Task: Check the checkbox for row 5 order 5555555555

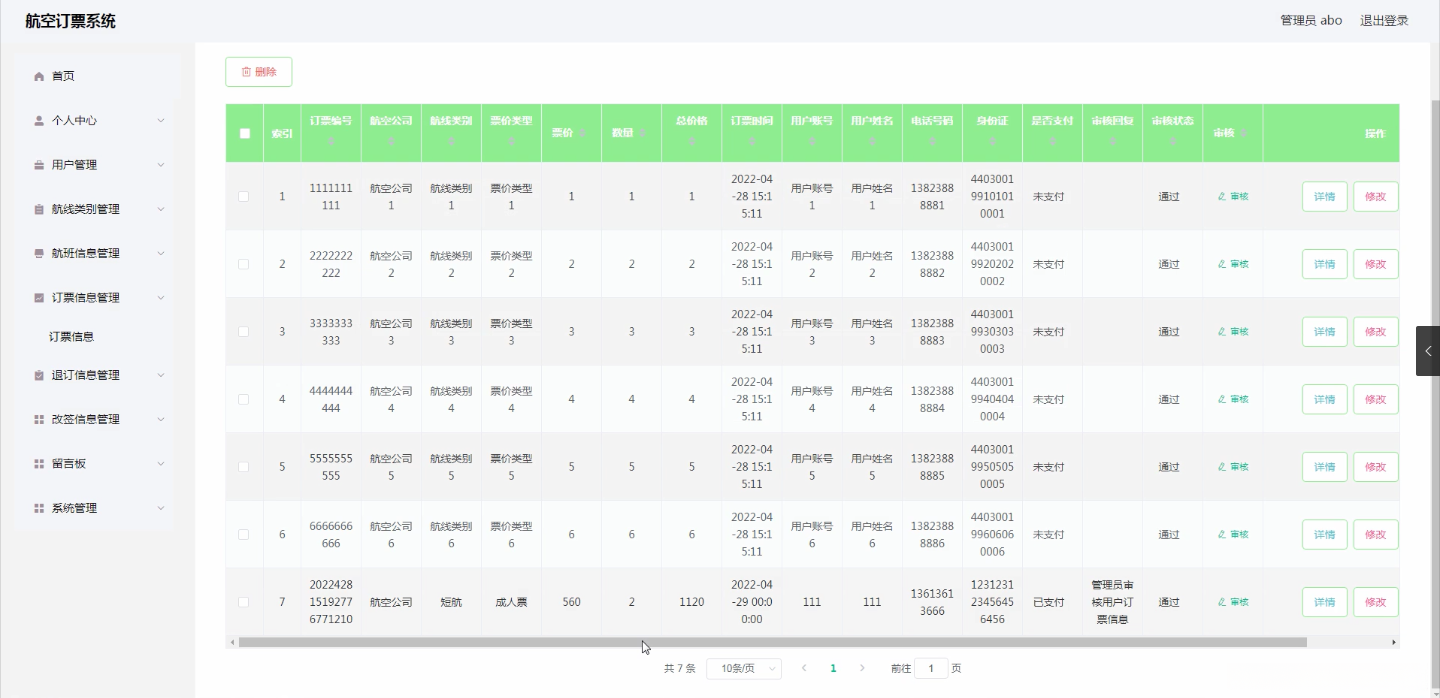Action: tap(244, 467)
